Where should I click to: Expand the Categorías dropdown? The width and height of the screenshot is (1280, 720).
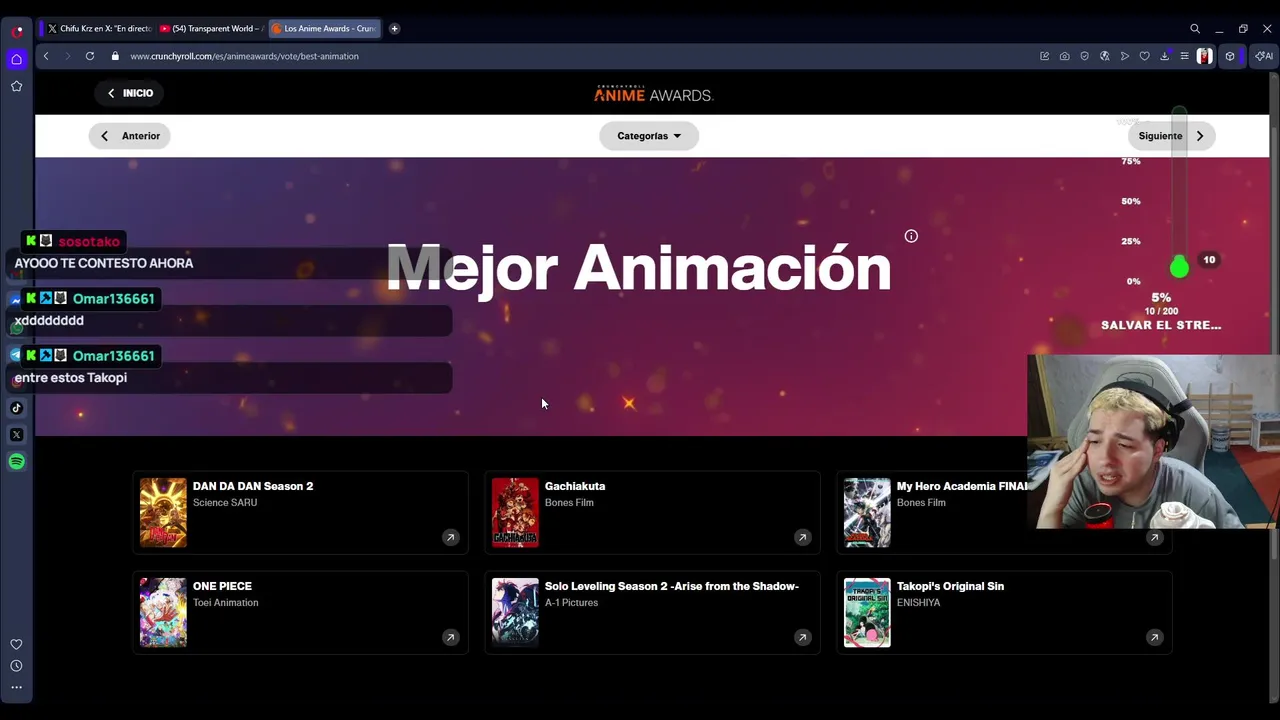[x=649, y=136]
